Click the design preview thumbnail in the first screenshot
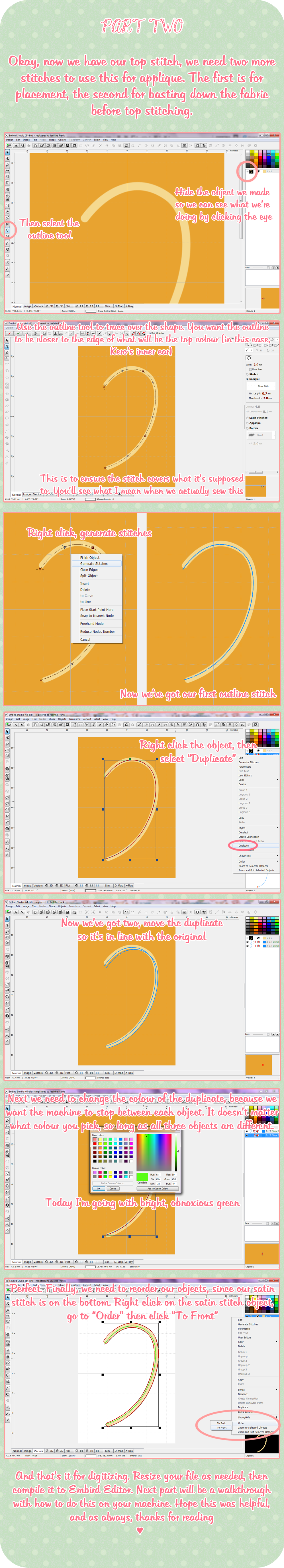The height and width of the screenshot is (1568, 284). point(262,298)
